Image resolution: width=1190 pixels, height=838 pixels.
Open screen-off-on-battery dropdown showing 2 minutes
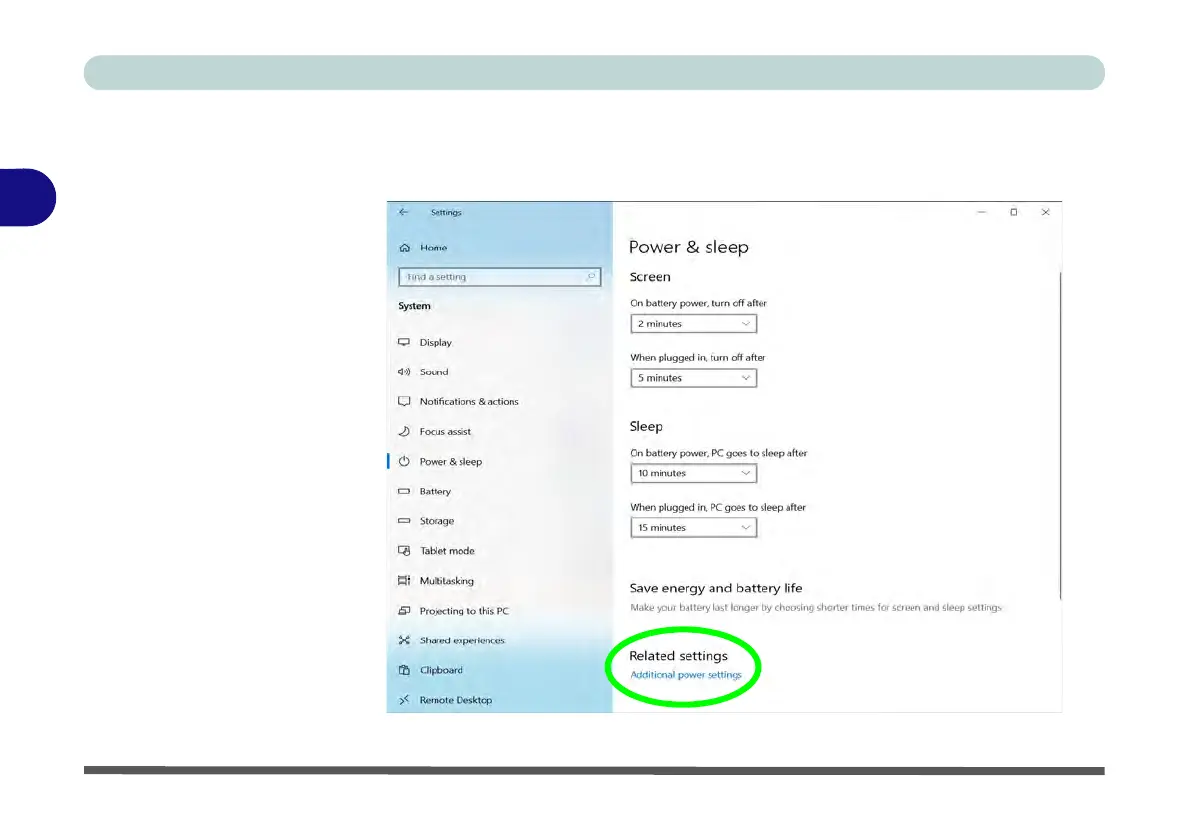(694, 323)
